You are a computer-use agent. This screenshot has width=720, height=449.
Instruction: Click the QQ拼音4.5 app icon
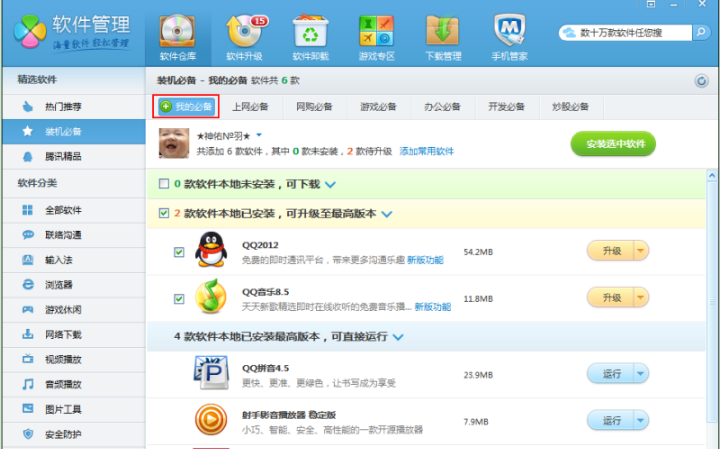click(x=211, y=372)
